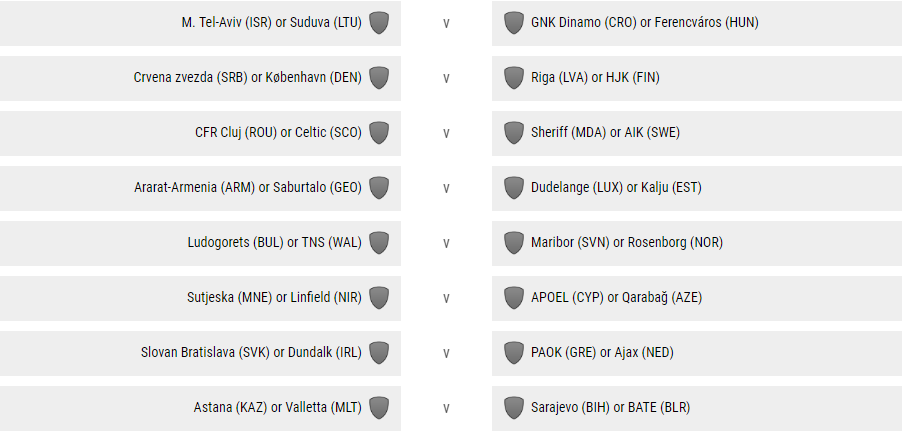
Task: Click the 'v' separator in the Astana–Sarajevo row
Action: click(446, 408)
